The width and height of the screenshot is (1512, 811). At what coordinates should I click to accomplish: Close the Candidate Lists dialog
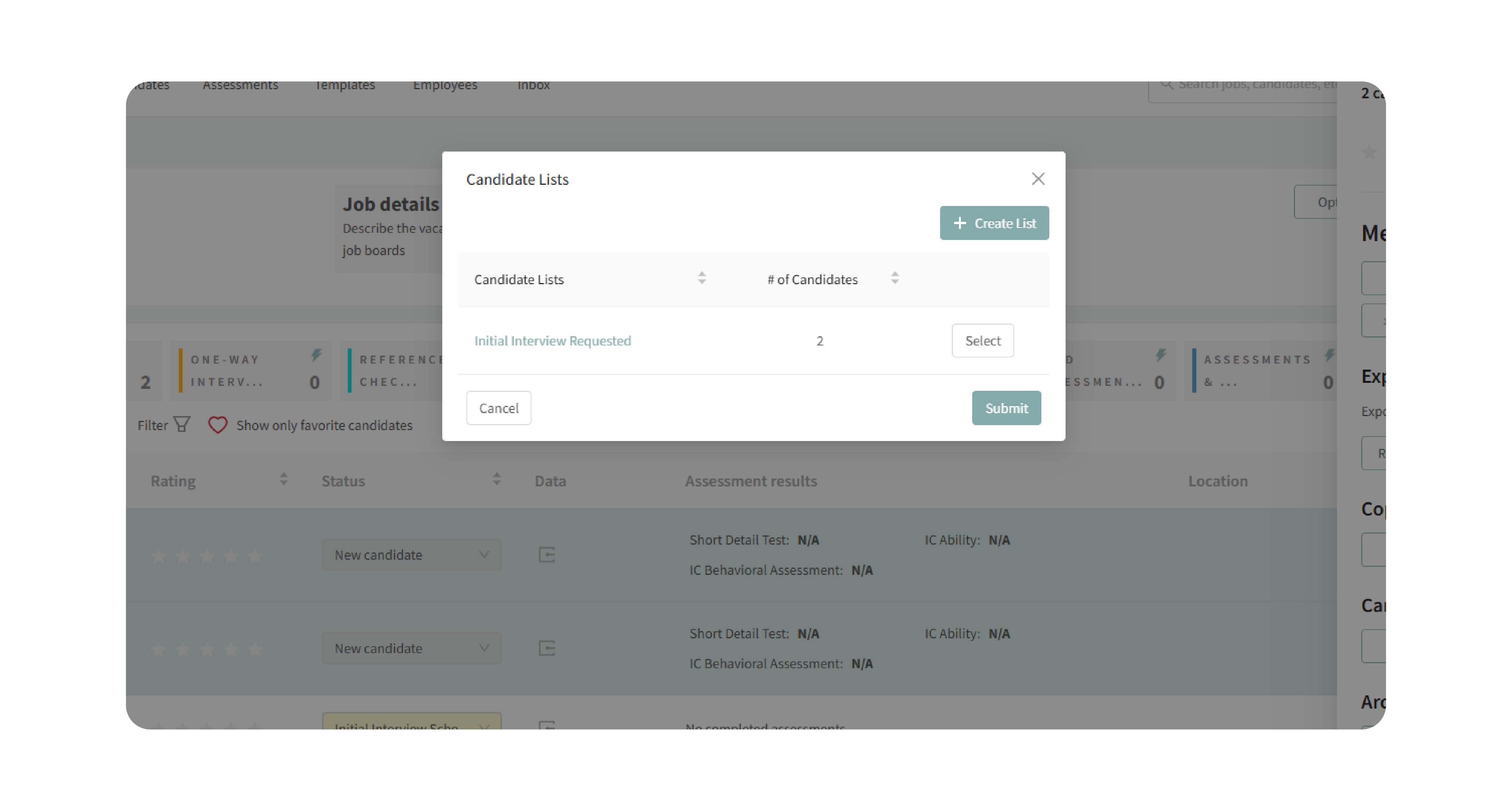(1038, 179)
